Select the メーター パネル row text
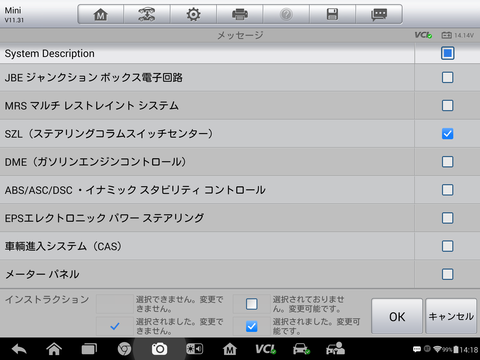This screenshot has width=480, height=360. pyautogui.click(x=42, y=275)
